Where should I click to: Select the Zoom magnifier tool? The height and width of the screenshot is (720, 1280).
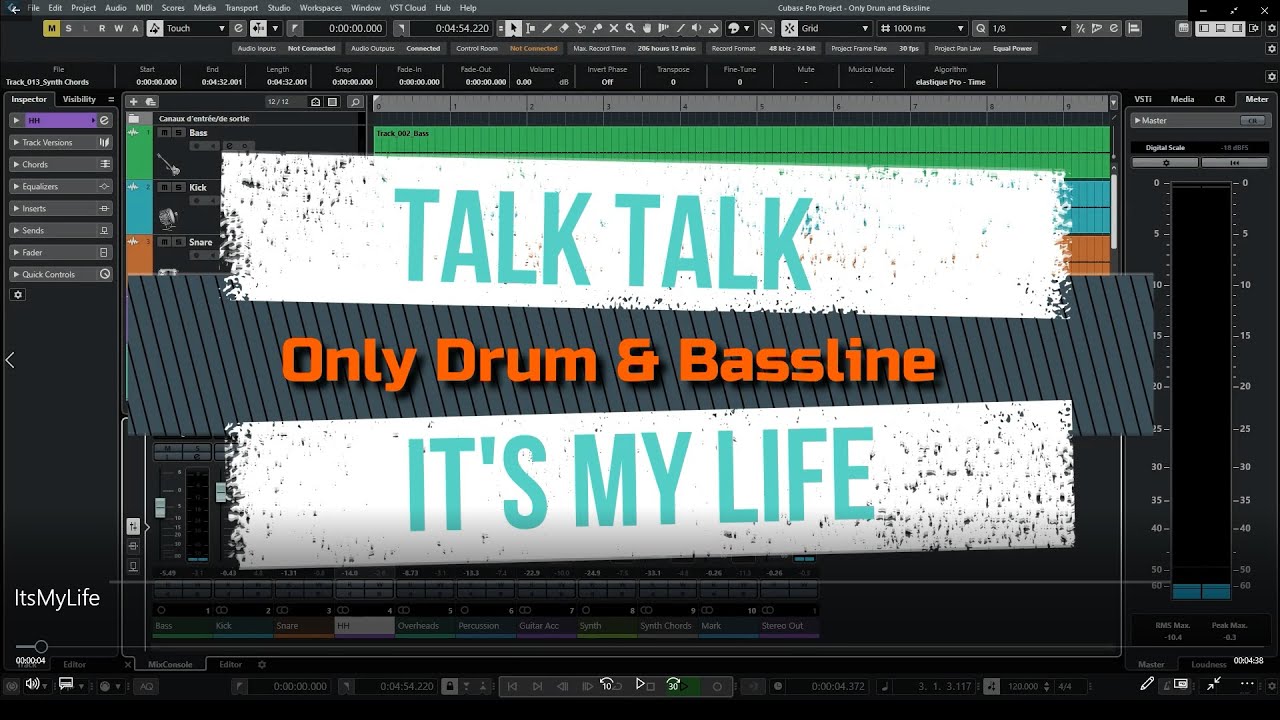[631, 28]
